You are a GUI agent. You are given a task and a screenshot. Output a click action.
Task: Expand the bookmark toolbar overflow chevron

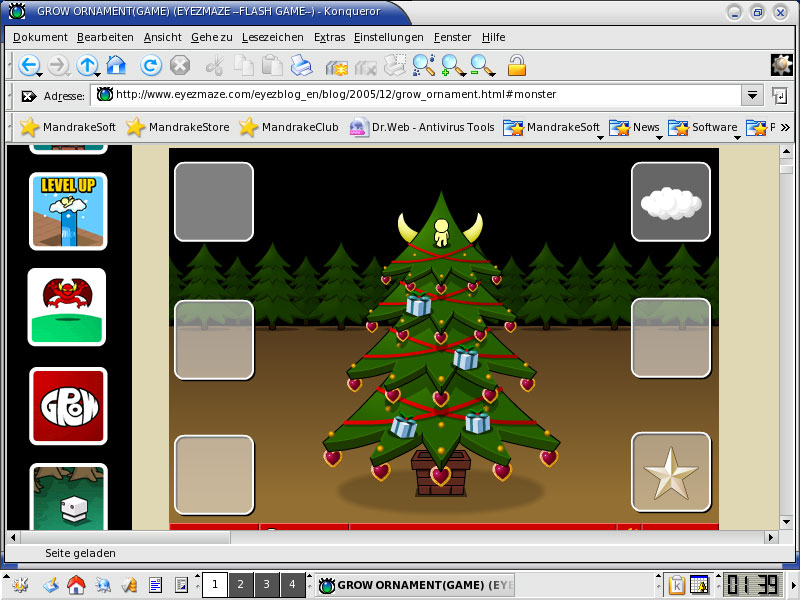[785, 128]
